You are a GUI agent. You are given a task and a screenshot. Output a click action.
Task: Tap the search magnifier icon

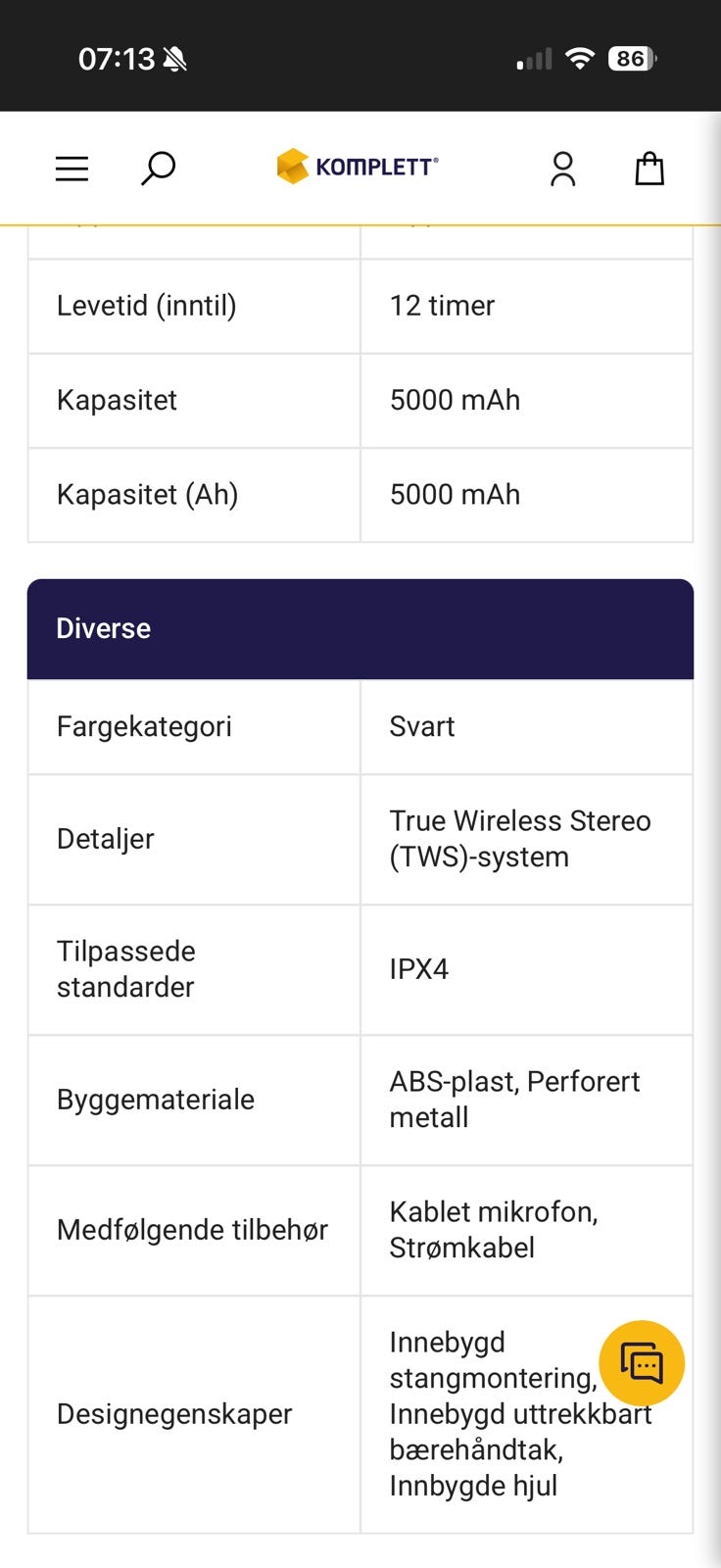click(158, 168)
